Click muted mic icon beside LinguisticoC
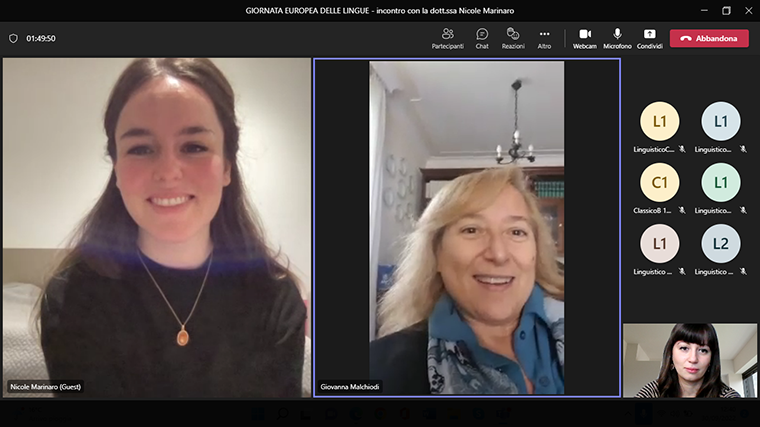The width and height of the screenshot is (760, 427). coord(682,149)
